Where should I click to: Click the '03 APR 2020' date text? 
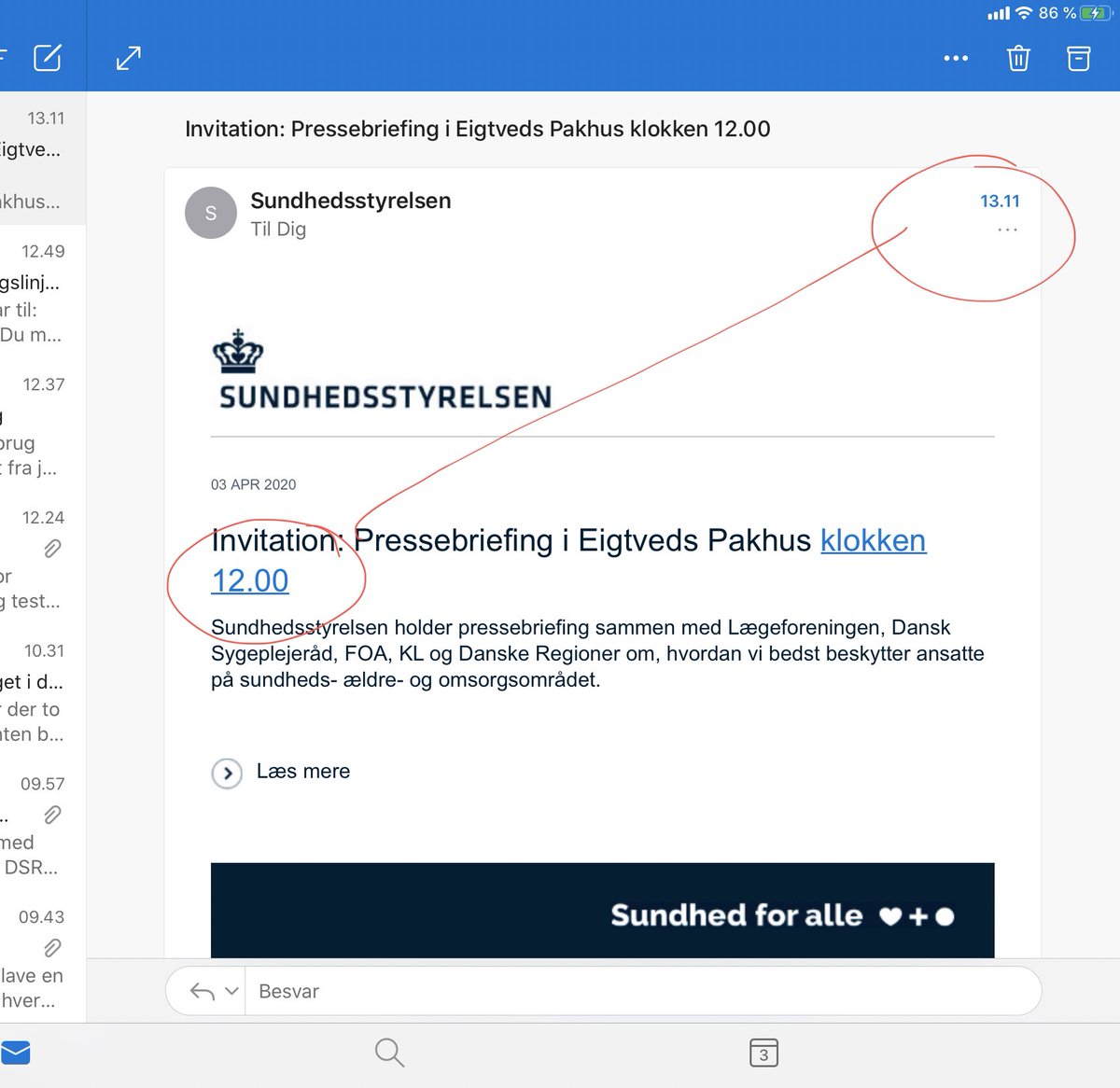tap(254, 484)
